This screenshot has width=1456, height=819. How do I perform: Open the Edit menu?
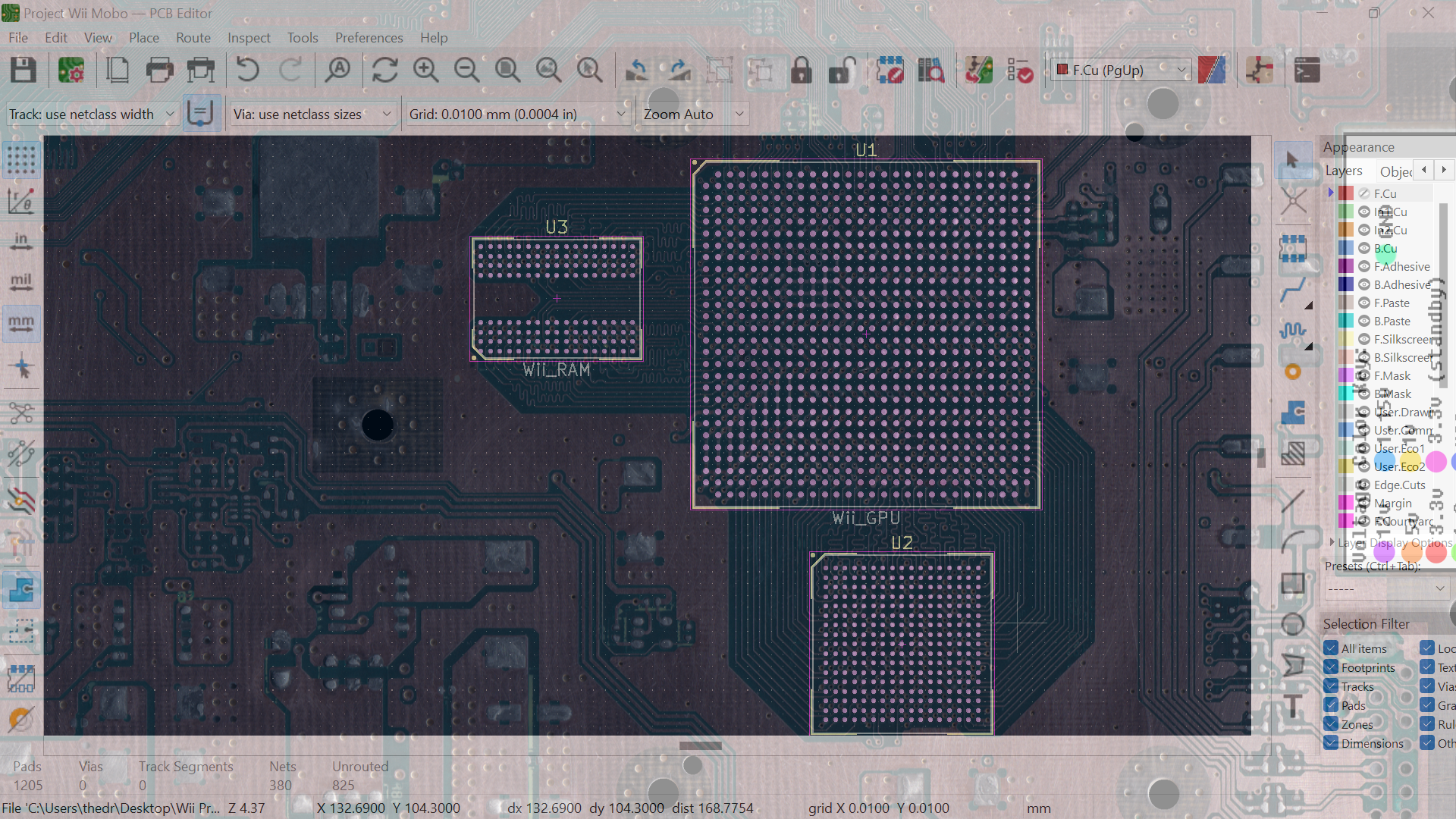point(56,37)
